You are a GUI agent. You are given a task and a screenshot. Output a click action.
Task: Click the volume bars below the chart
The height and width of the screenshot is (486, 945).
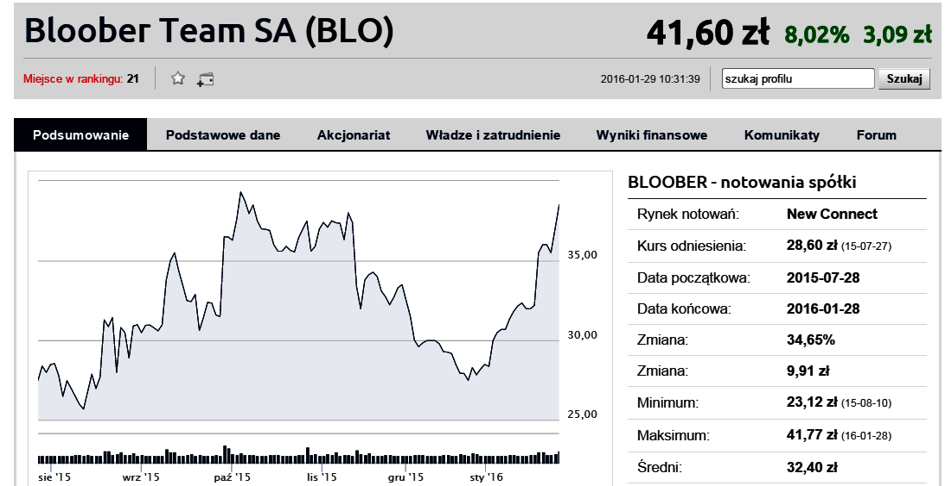pos(299,456)
